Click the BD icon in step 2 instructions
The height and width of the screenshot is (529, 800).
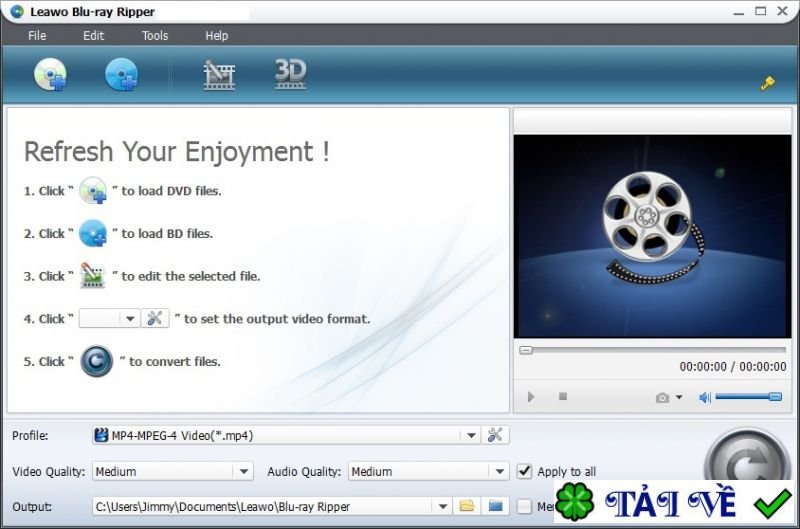click(x=93, y=233)
